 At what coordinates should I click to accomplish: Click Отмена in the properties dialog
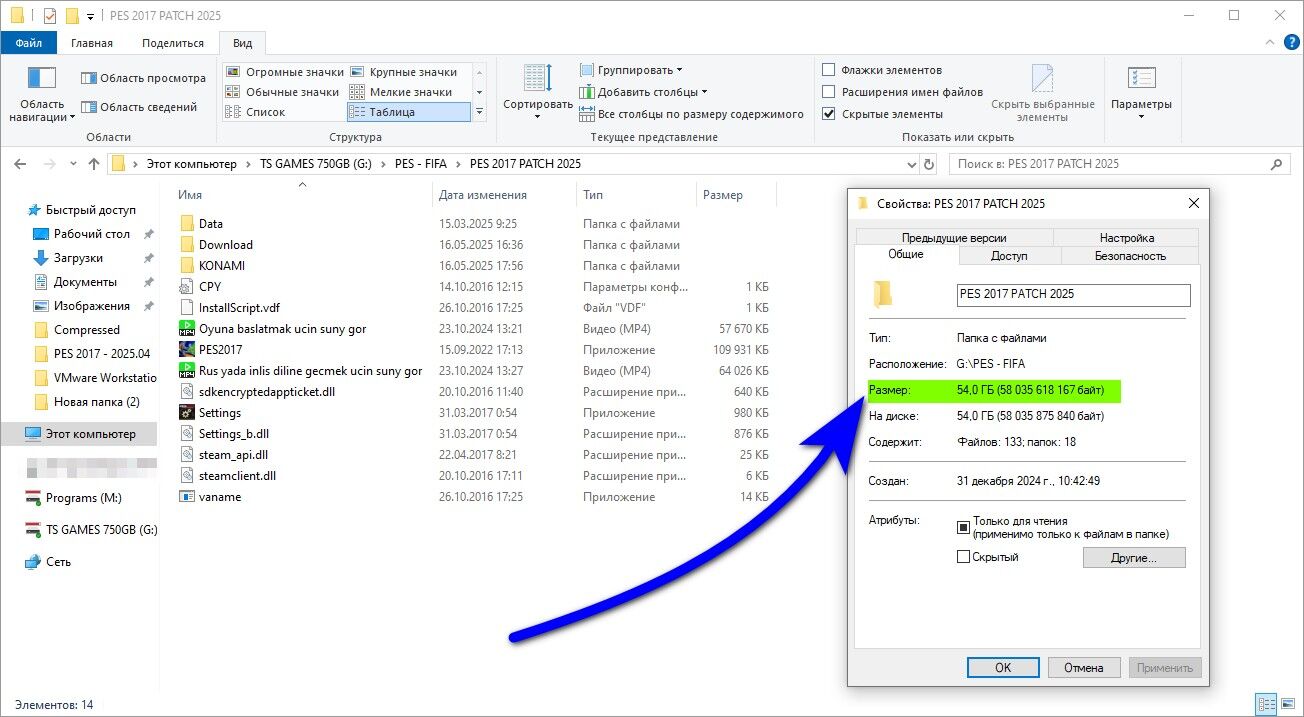click(x=1084, y=667)
